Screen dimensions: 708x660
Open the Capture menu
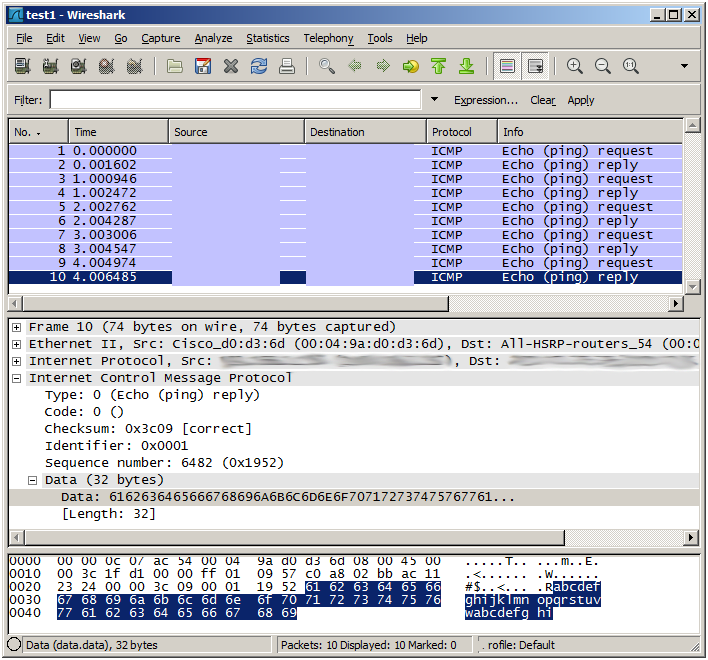[x=161, y=38]
